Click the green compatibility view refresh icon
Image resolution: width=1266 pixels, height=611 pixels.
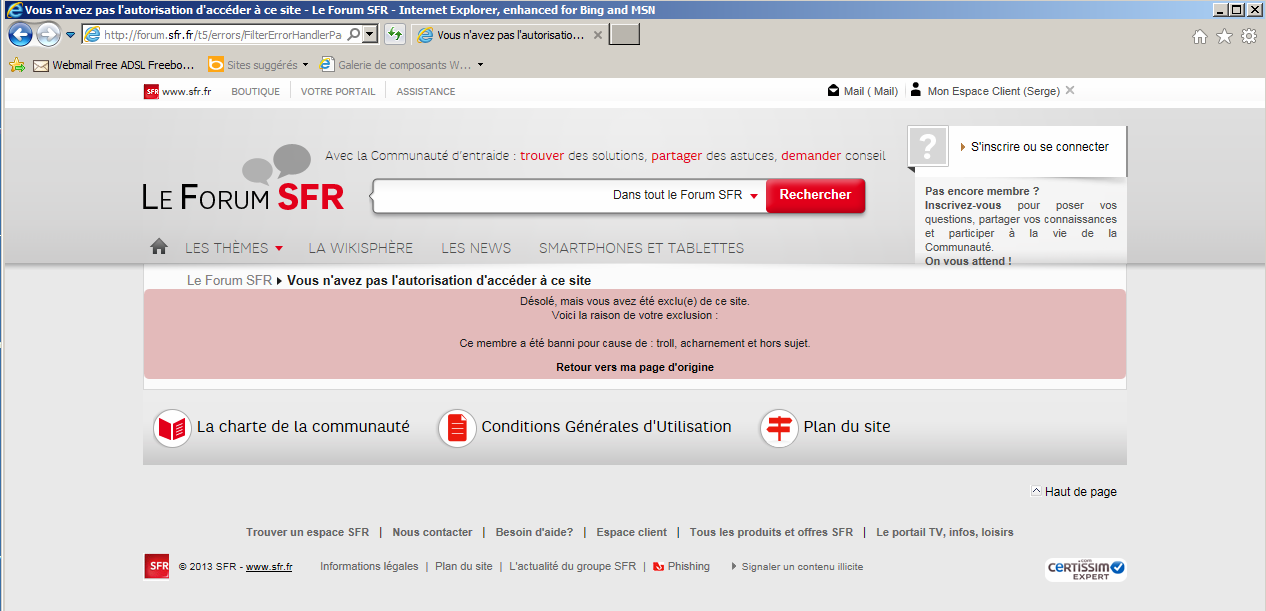click(394, 33)
